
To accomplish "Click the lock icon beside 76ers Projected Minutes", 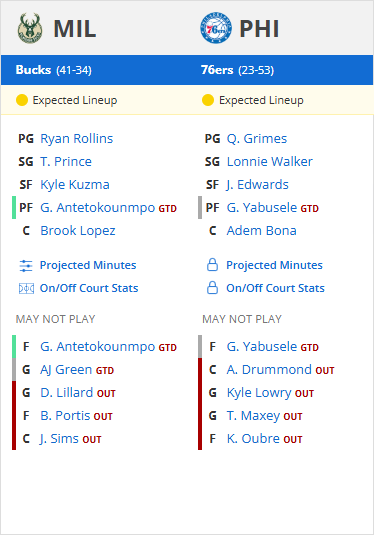I will click(x=212, y=265).
